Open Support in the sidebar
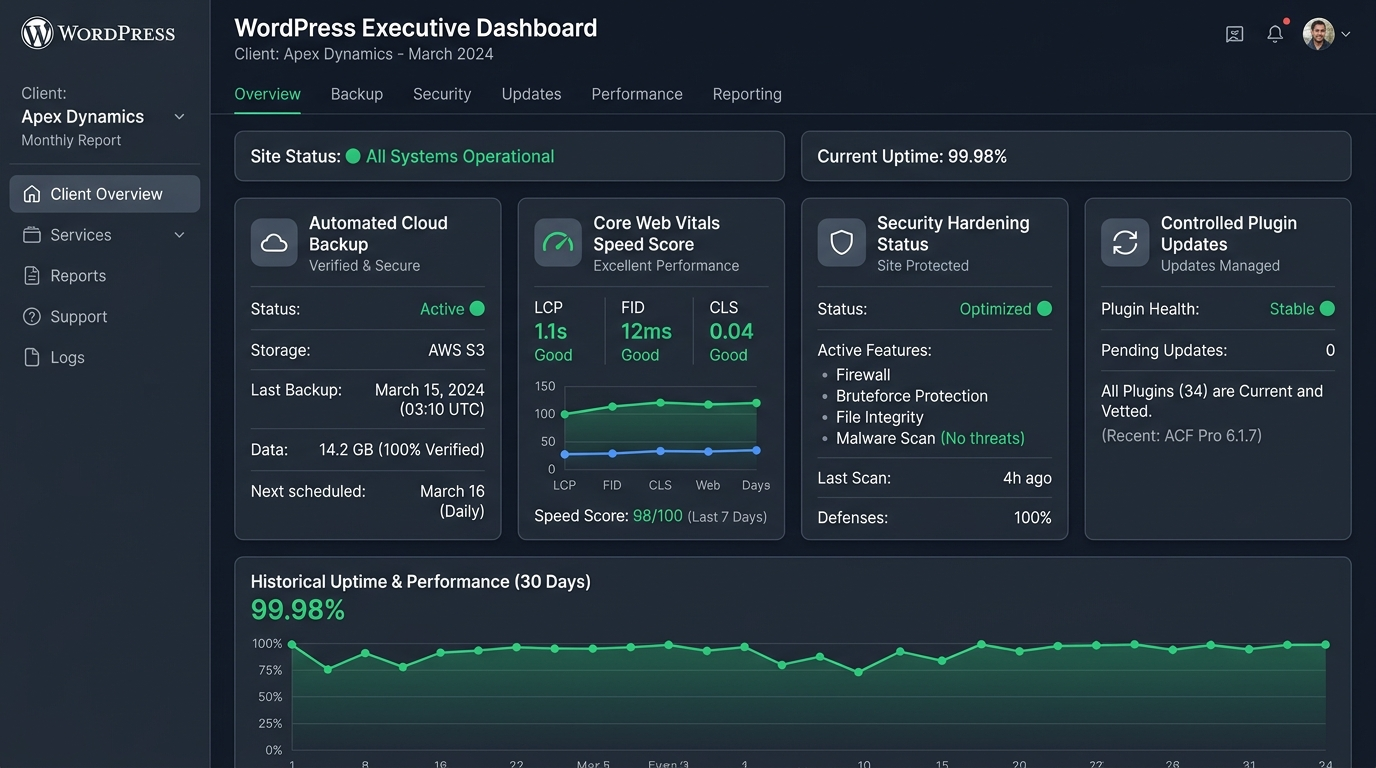This screenshot has height=768, width=1376. pyautogui.click(x=105, y=317)
